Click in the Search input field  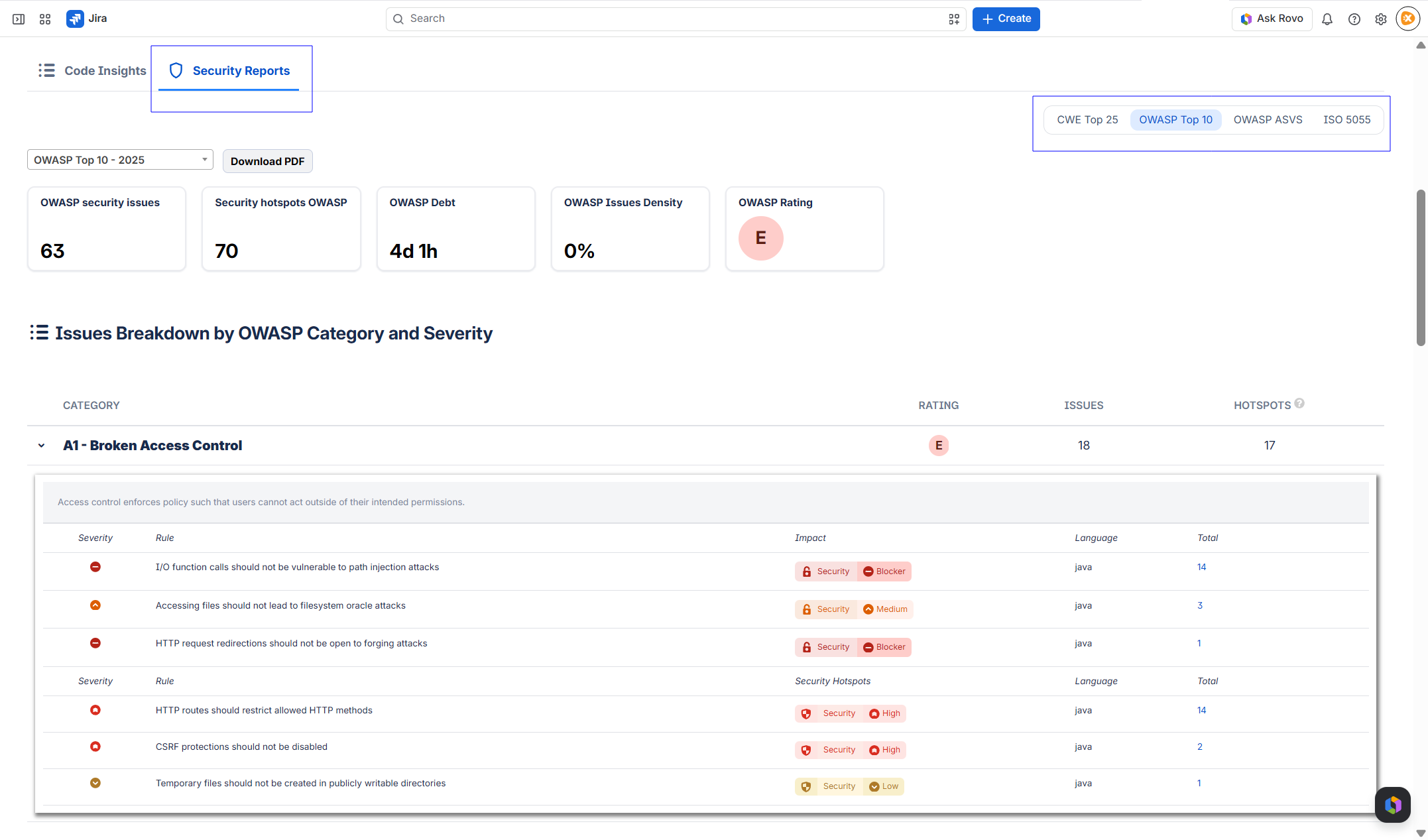coord(676,19)
